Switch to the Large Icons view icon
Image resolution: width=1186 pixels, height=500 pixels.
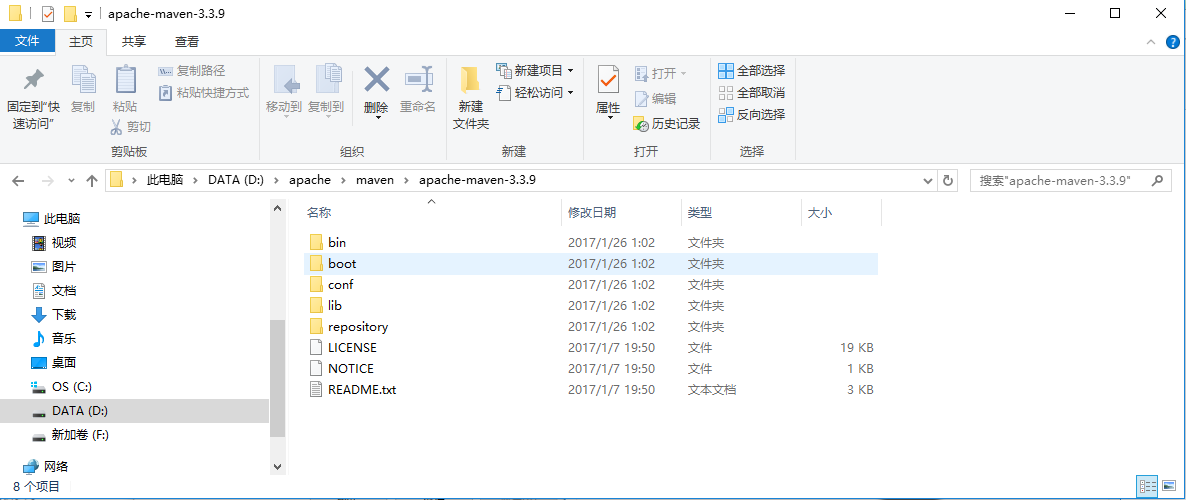(x=1167, y=486)
